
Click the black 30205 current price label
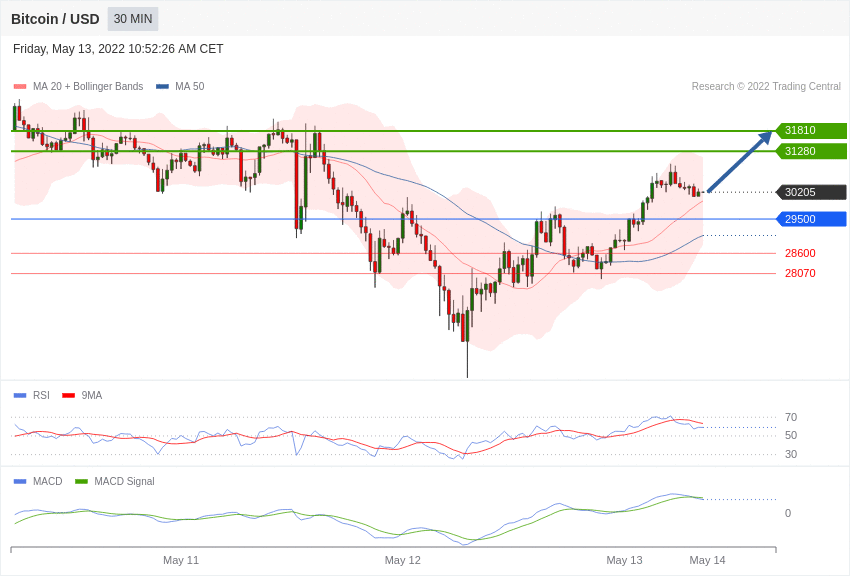coord(811,192)
